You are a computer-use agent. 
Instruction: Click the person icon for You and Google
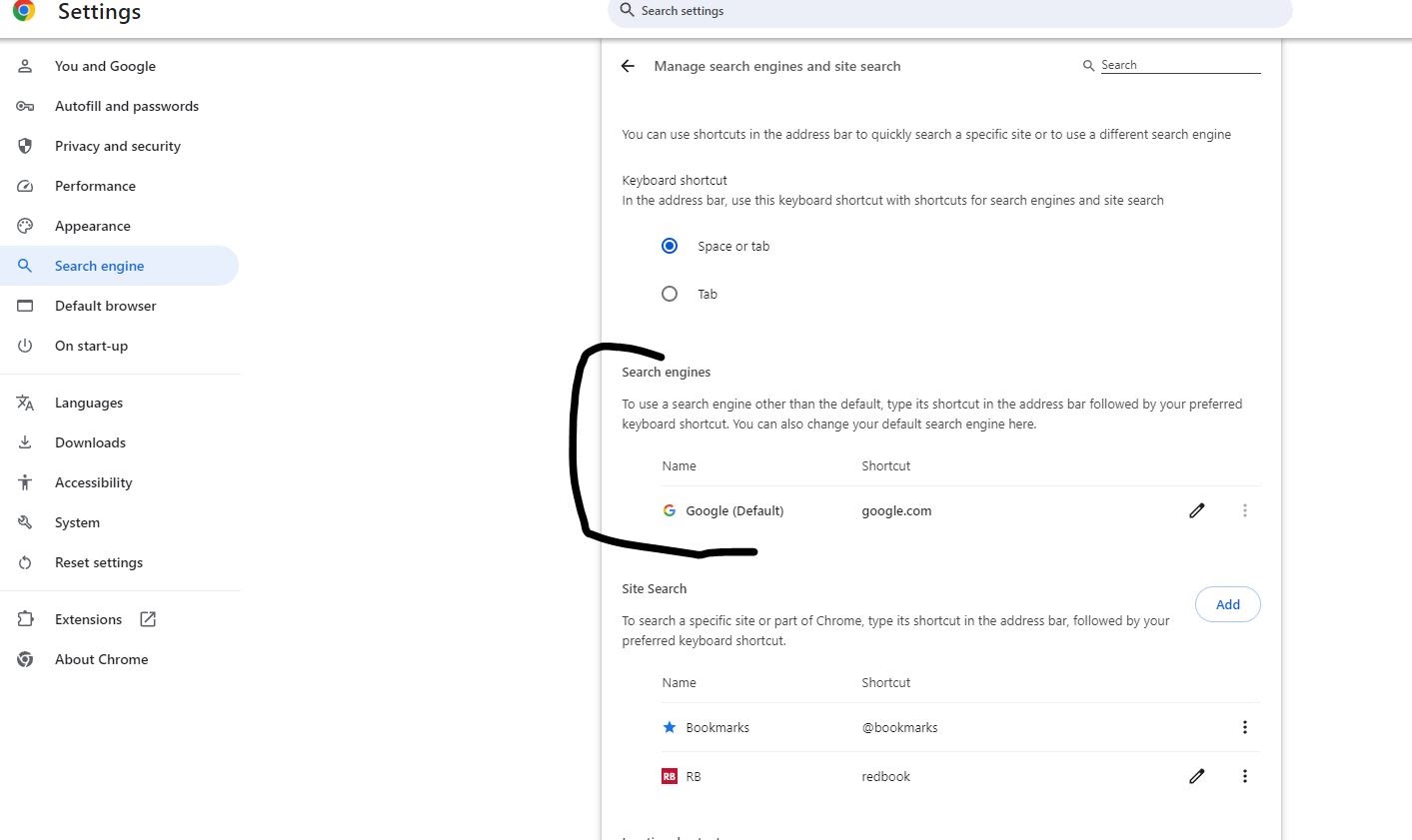tap(26, 66)
